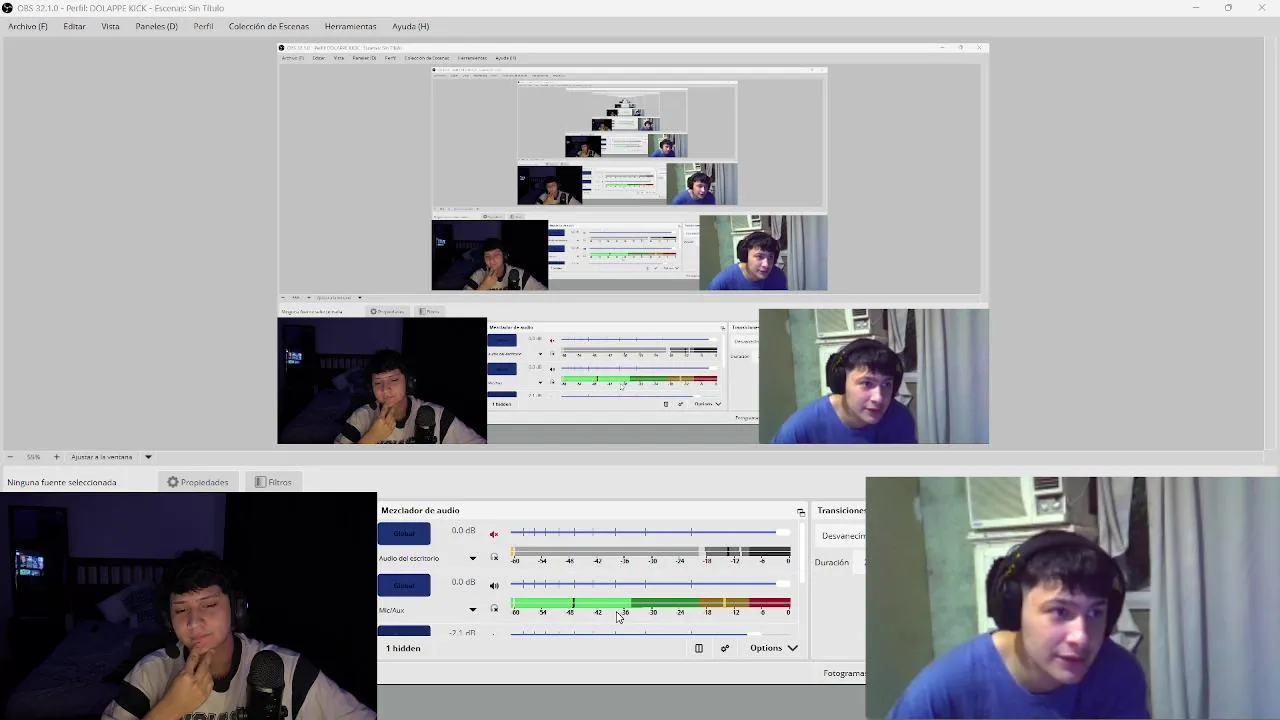Screen dimensions: 1280x720
Task: Restore down the OBS window
Action: (1228, 8)
